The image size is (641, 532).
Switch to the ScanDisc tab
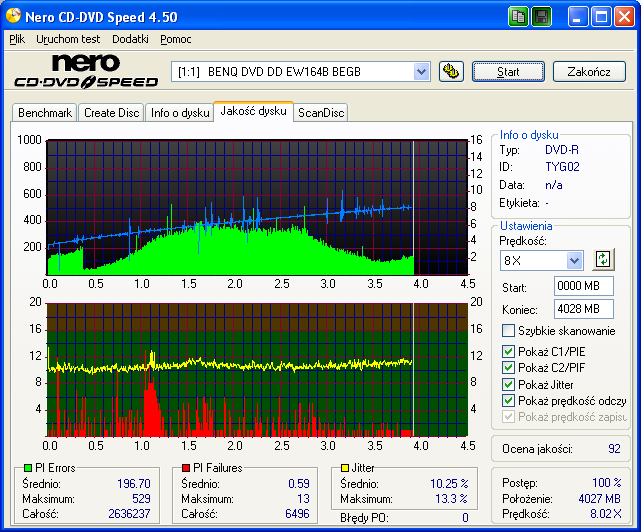(x=321, y=112)
